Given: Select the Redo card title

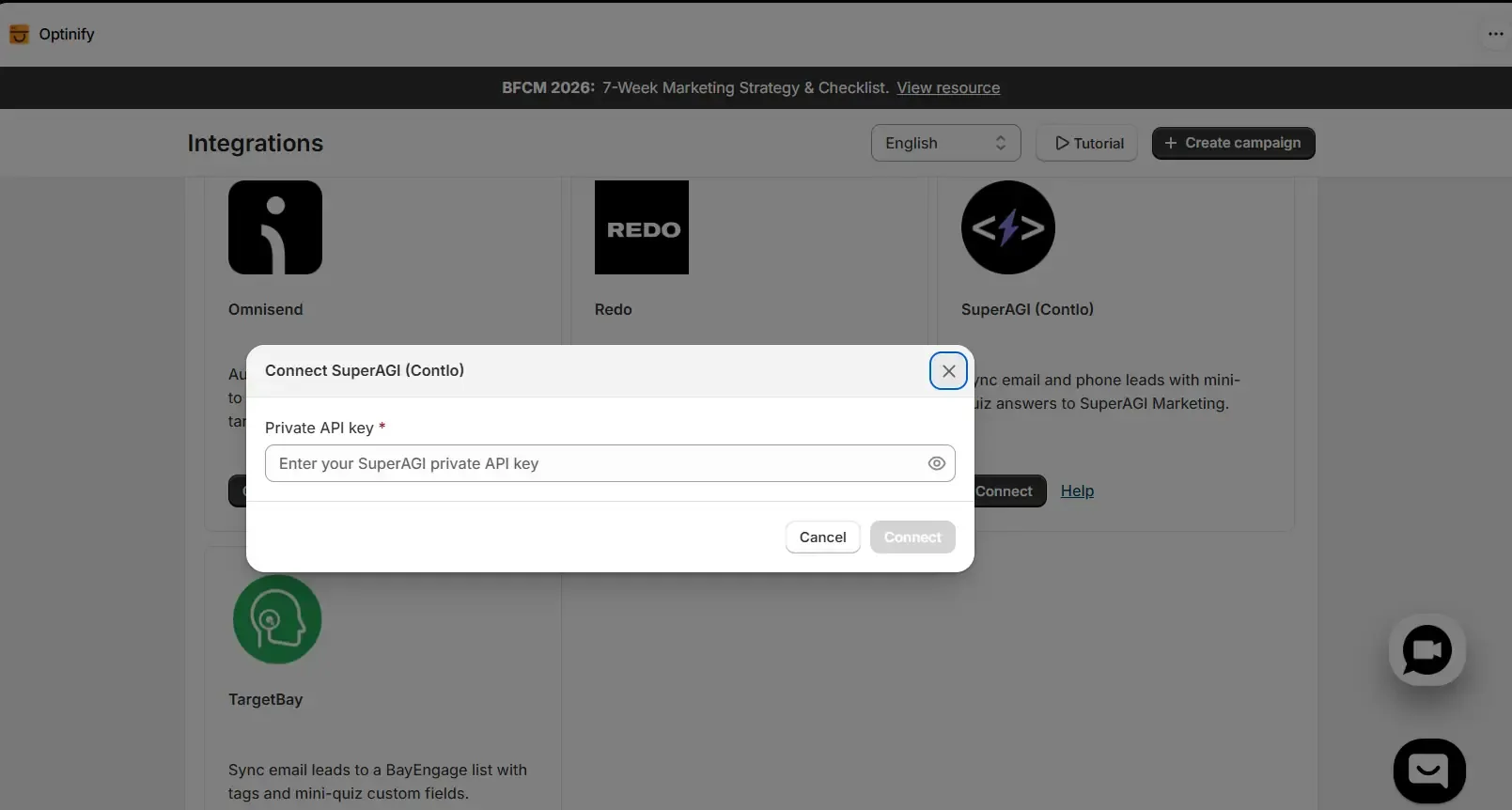Looking at the screenshot, I should tap(614, 309).
